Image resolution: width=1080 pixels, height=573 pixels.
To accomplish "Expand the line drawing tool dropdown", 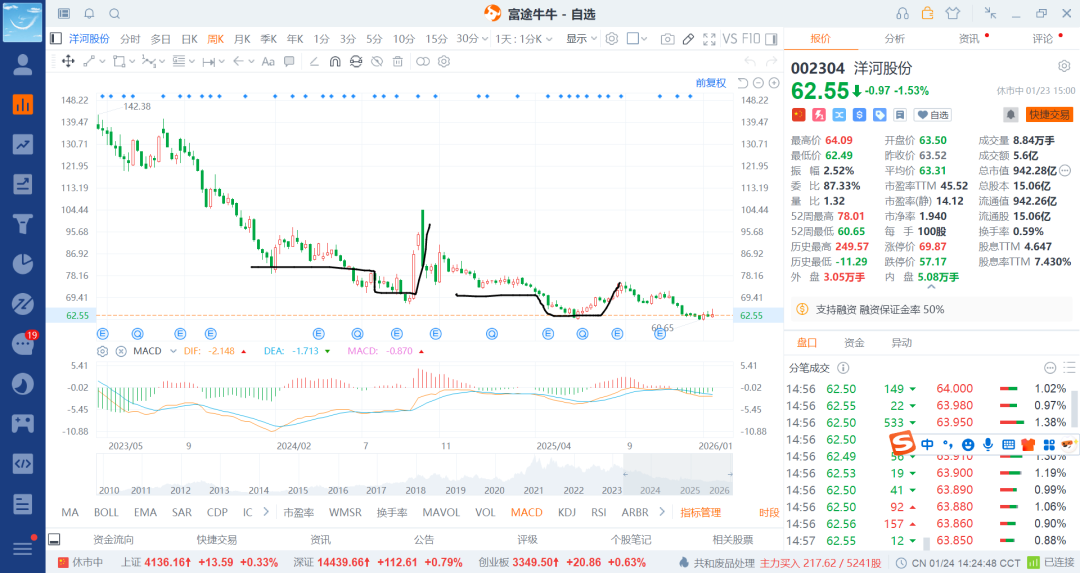I will 103,61.
